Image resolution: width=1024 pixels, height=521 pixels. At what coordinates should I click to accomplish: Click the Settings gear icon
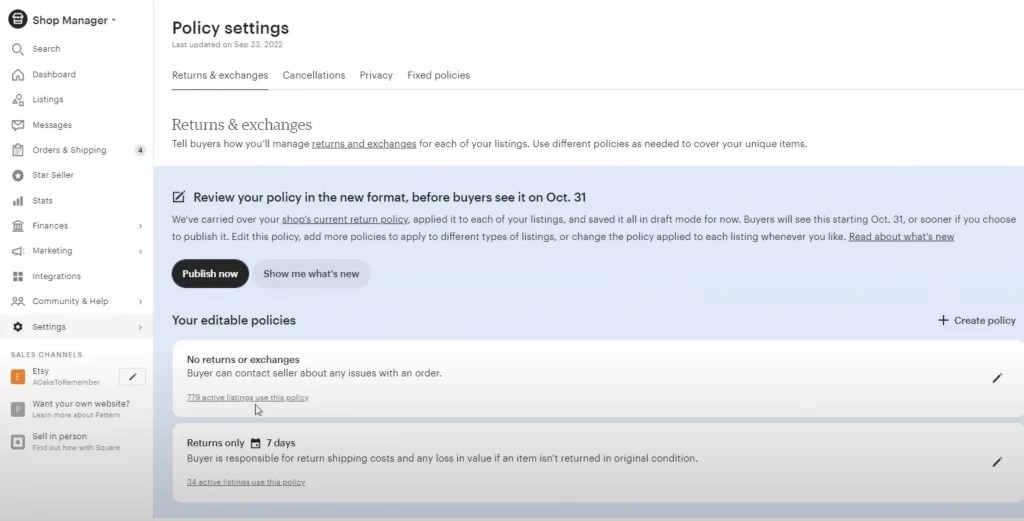click(x=18, y=326)
